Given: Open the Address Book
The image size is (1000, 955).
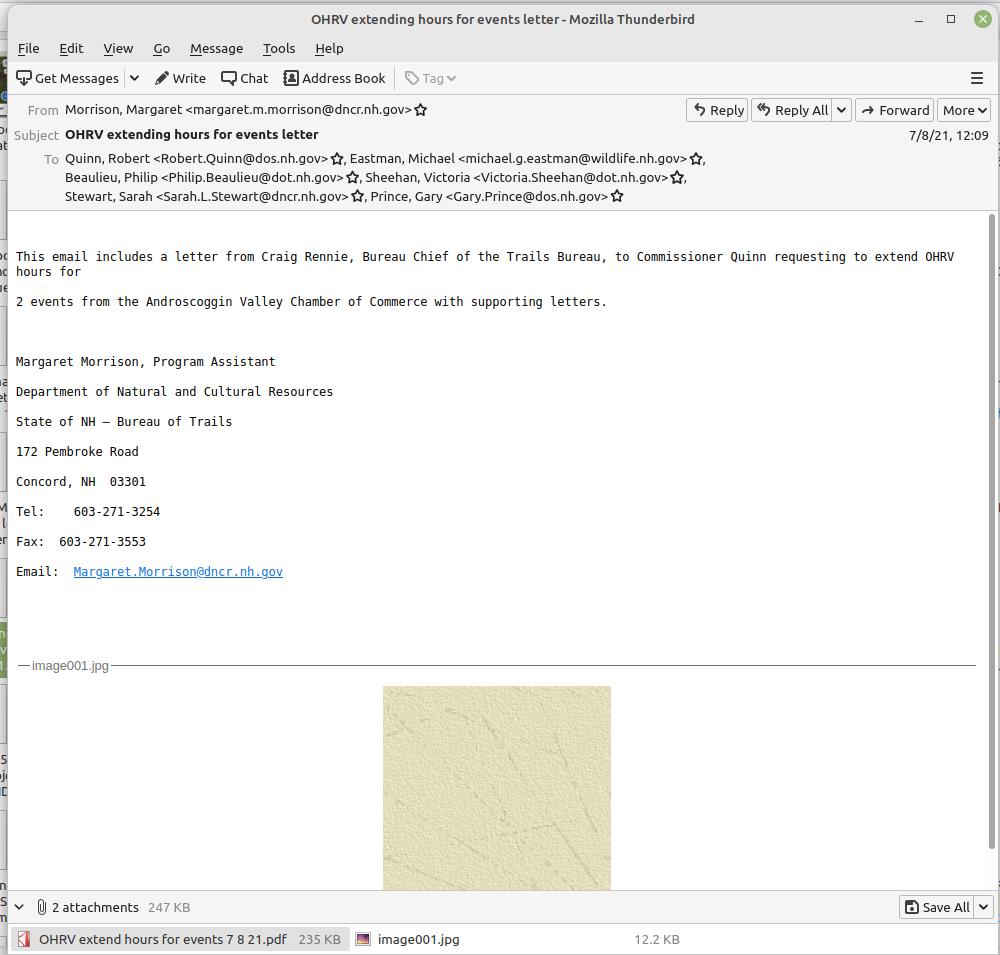Looking at the screenshot, I should click(x=334, y=78).
